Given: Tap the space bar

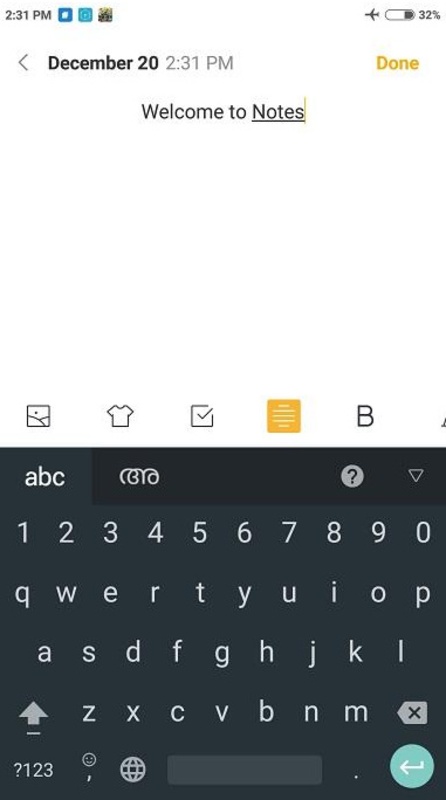Looking at the screenshot, I should point(245,770).
